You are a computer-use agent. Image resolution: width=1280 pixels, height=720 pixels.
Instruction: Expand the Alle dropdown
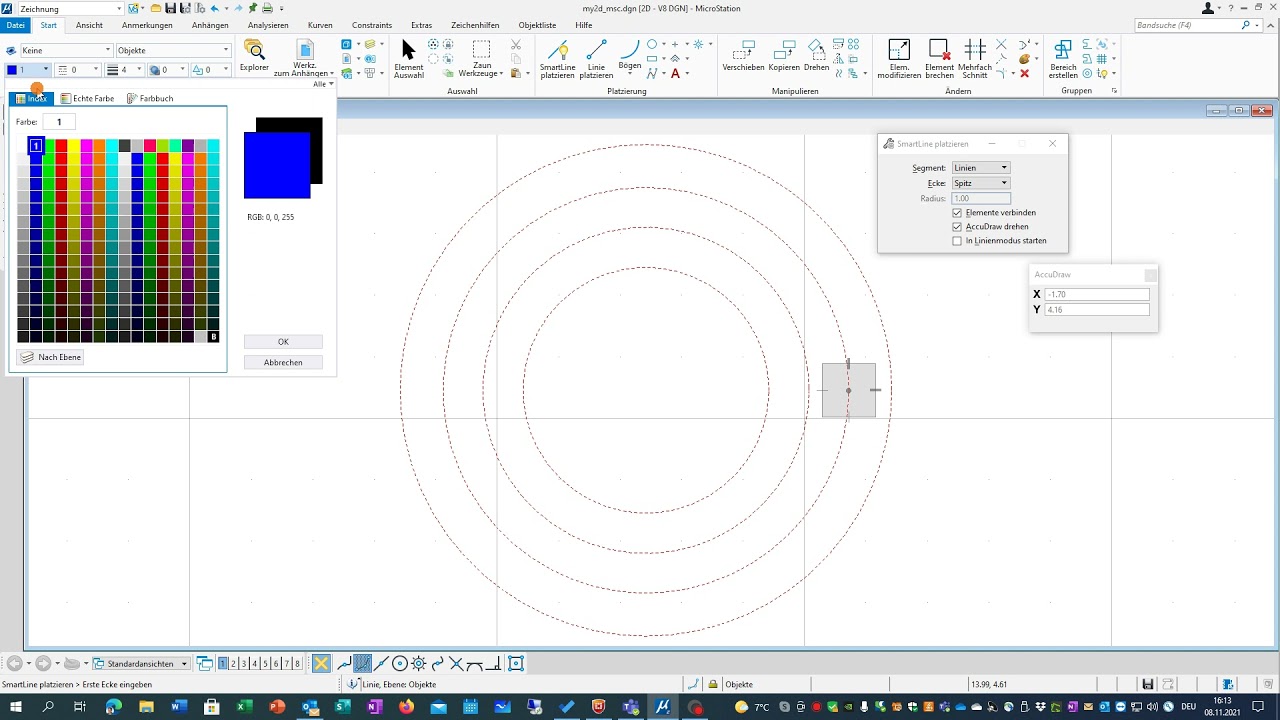(x=323, y=84)
